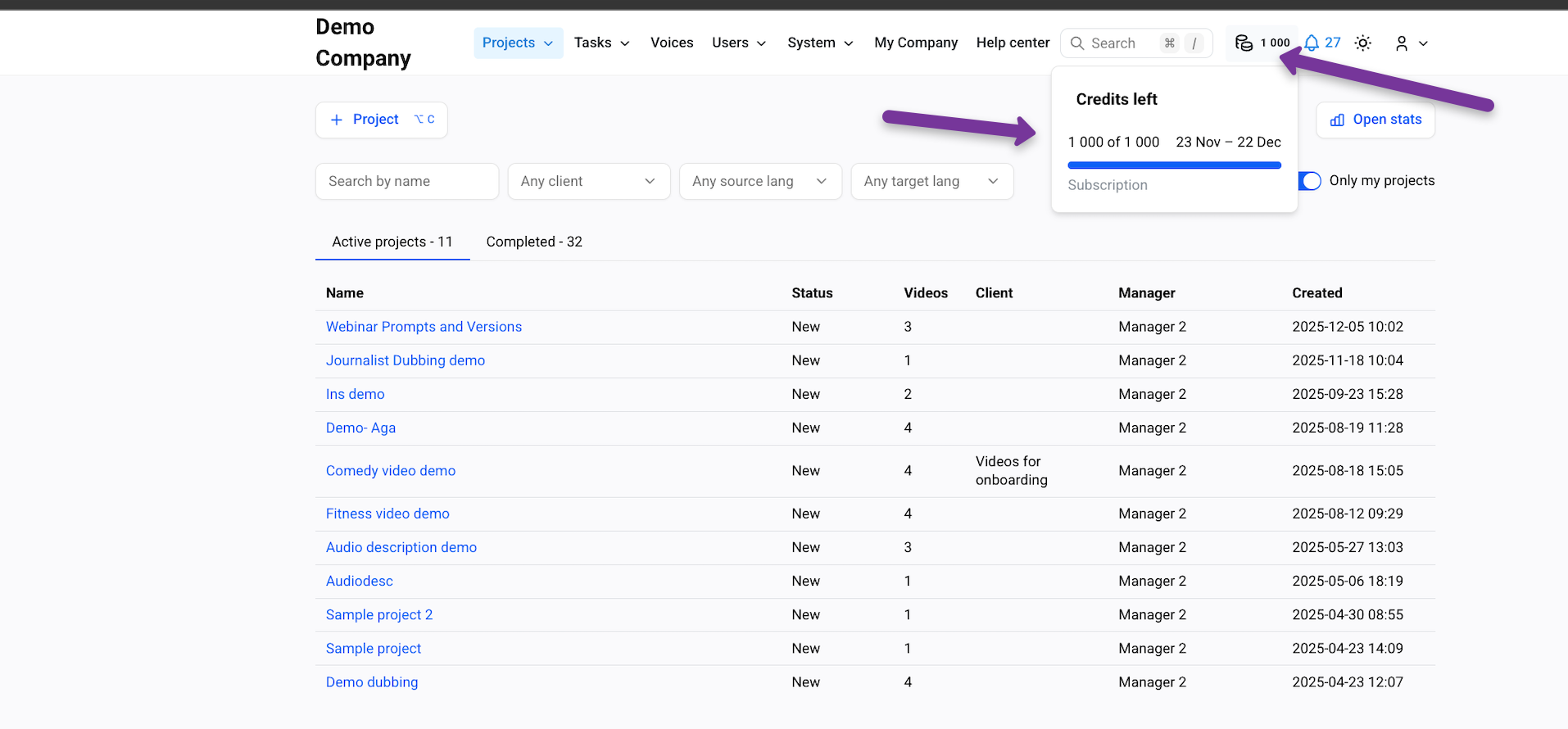Click the Open stats chart icon
This screenshot has width=1568, height=729.
click(x=1337, y=120)
